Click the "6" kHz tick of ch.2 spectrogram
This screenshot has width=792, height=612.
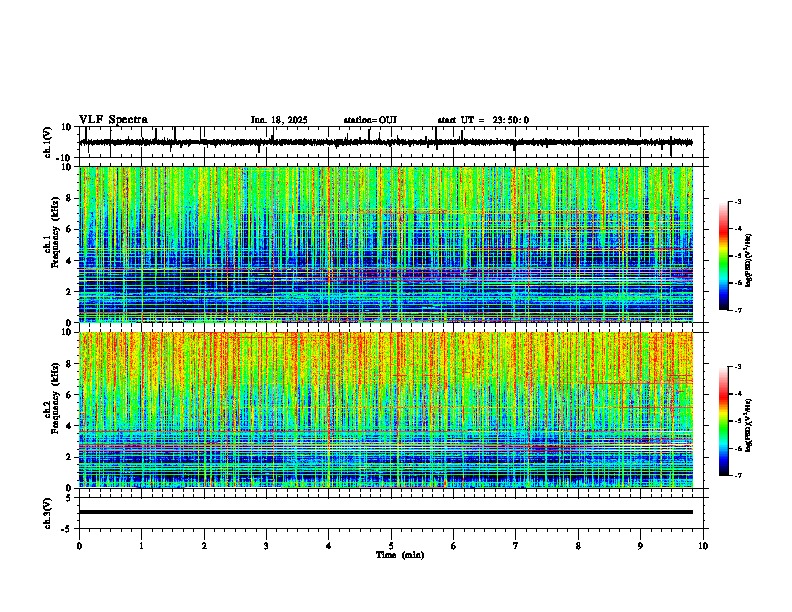69,394
